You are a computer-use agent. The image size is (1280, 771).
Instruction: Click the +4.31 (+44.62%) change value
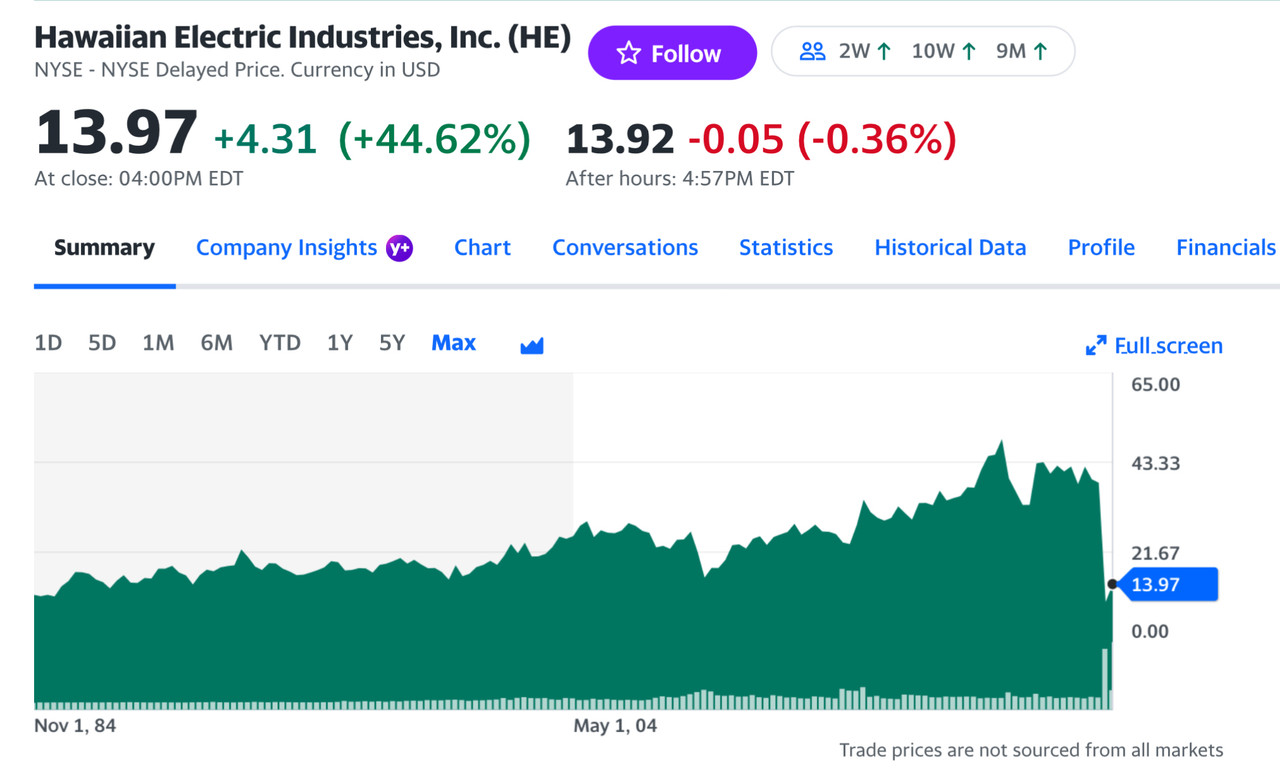pos(372,139)
